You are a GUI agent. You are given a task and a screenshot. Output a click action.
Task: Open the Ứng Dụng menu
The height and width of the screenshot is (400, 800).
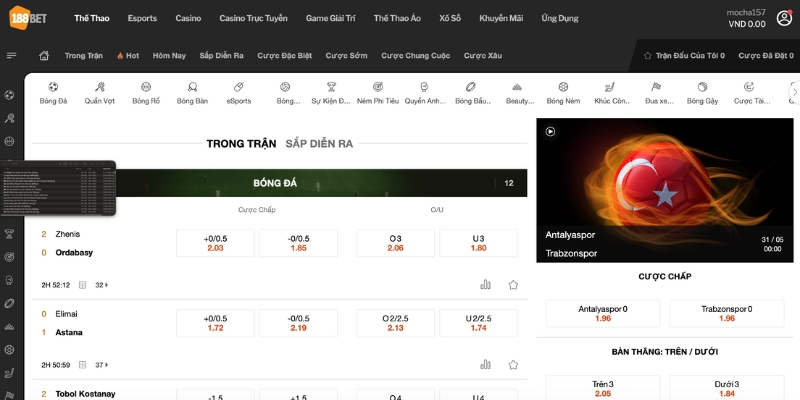click(560, 18)
